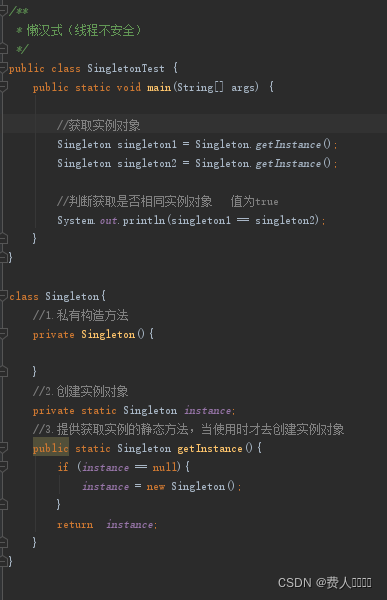387x600 pixels.
Task: Click the //获取实例对象 comment line
Action: [x=98, y=125]
